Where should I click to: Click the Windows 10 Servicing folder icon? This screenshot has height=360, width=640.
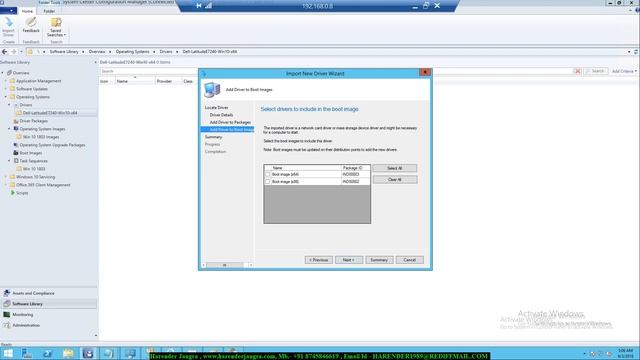pos(12,177)
